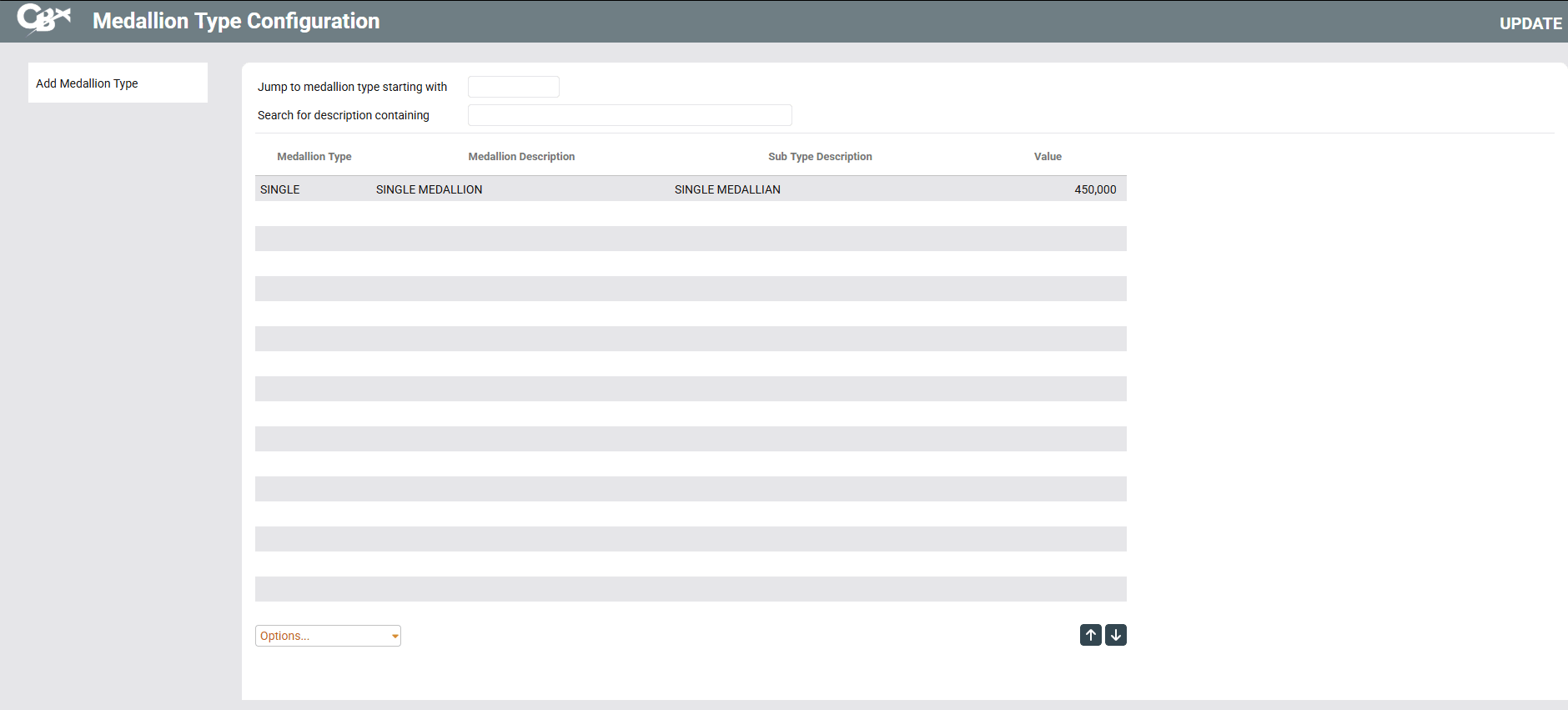Click the 'Jump to medallion type starting with' label
Viewport: 1568px width, 710px height.
click(x=352, y=87)
